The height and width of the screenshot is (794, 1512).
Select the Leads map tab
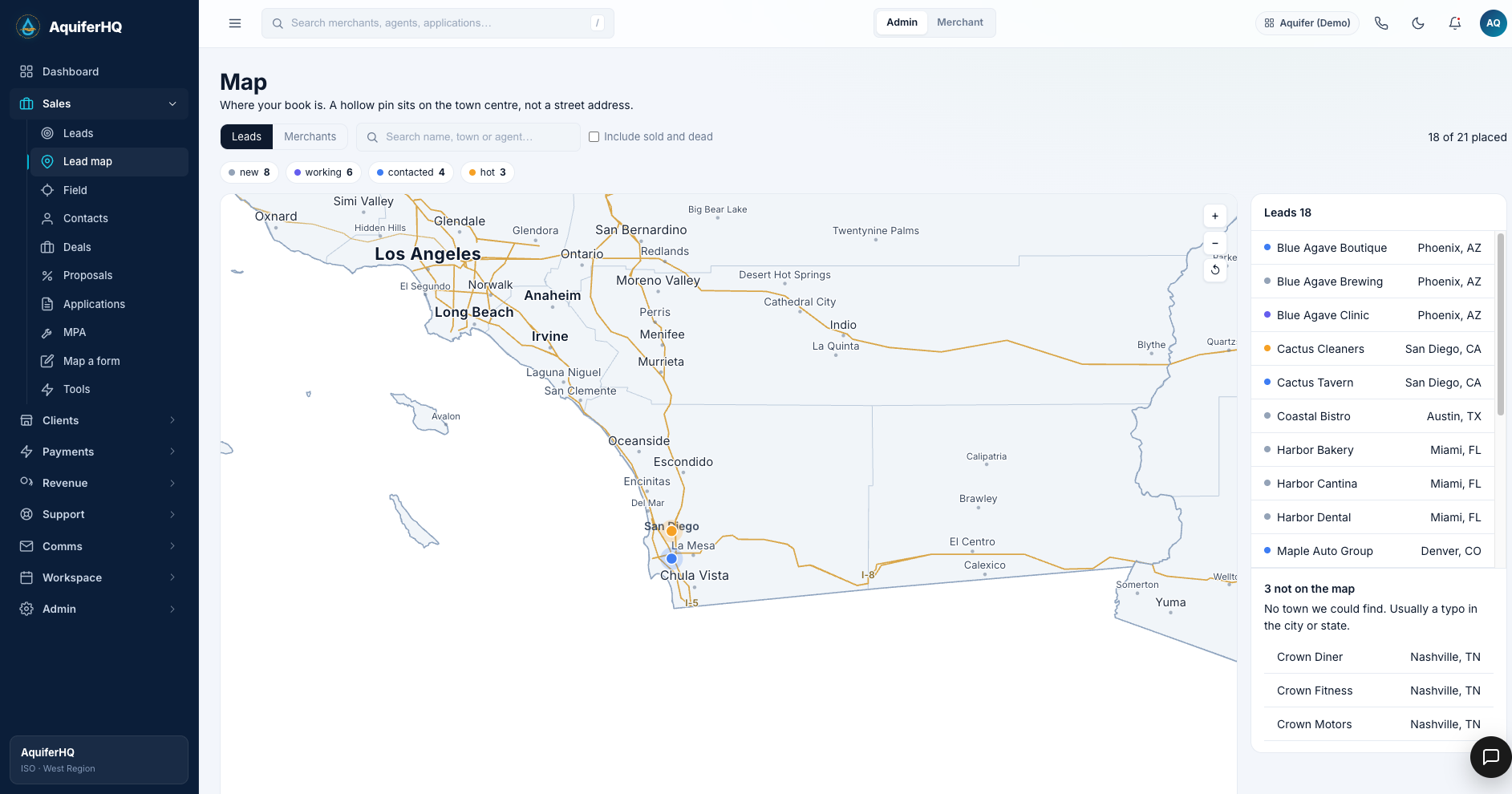246,137
